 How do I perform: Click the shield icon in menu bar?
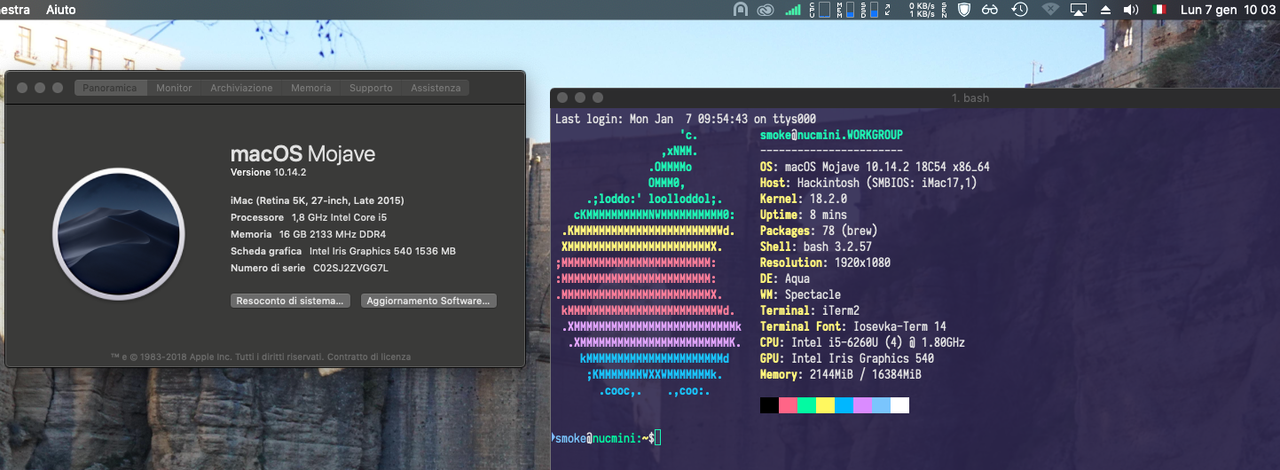(x=964, y=9)
